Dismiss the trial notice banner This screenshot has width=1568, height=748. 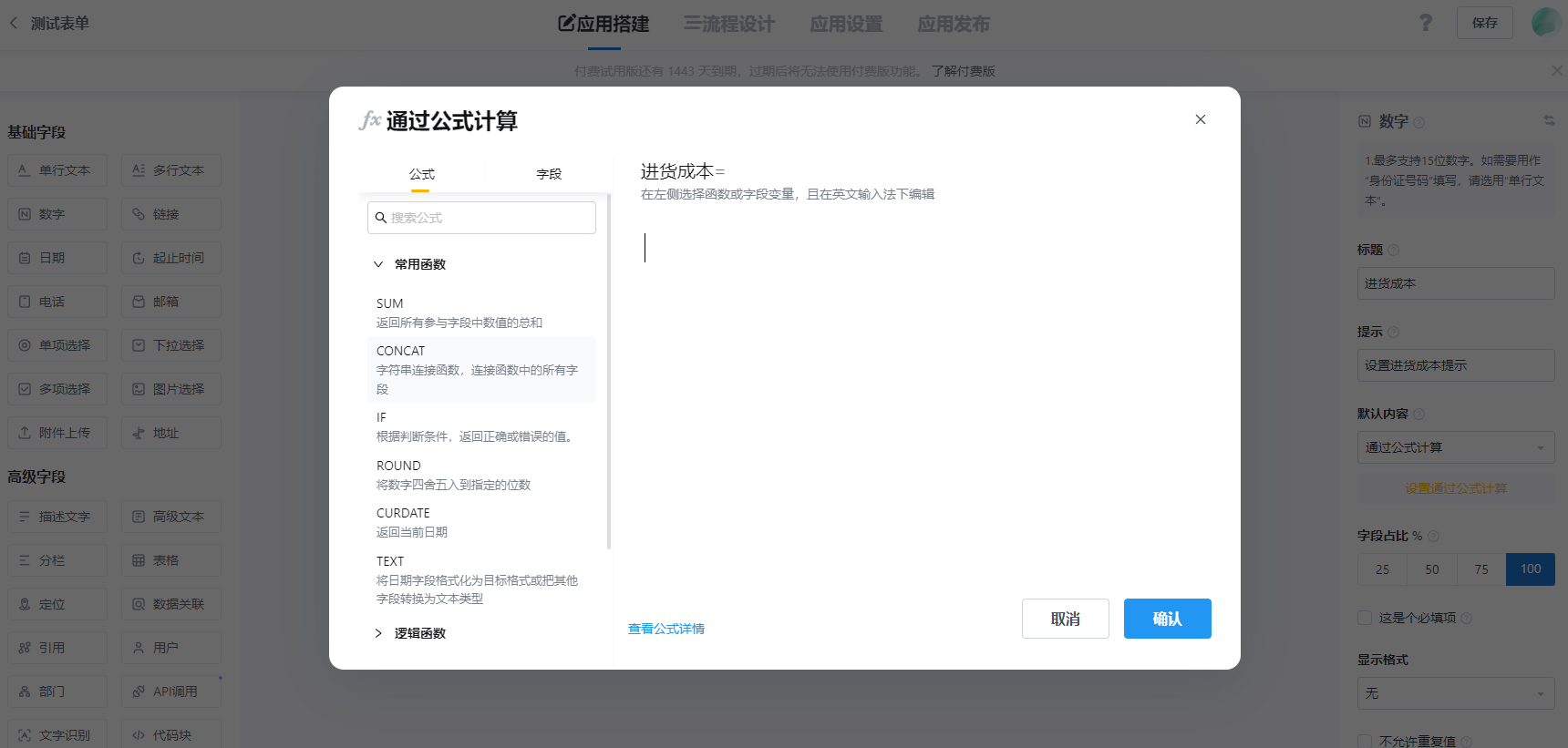tap(1557, 71)
